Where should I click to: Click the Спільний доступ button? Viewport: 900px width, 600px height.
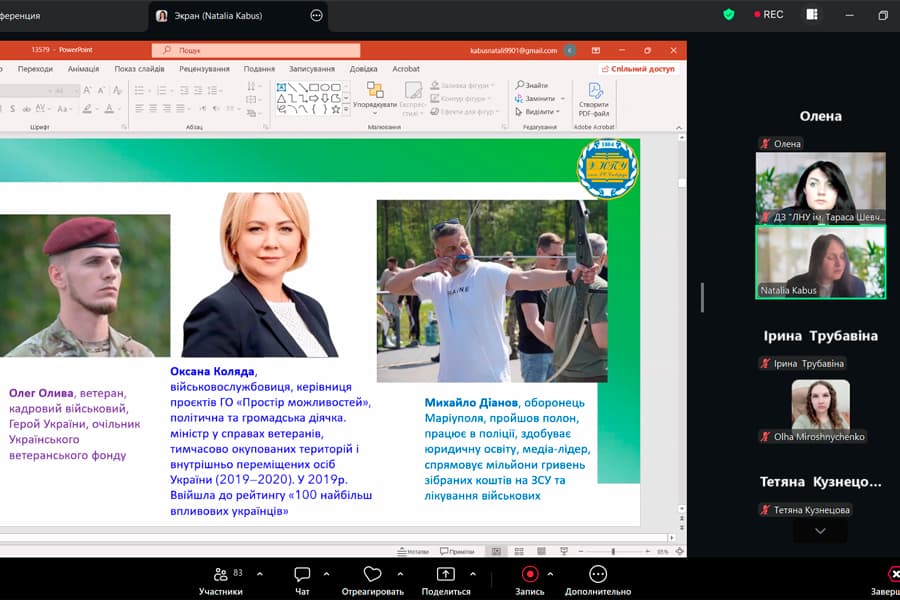(x=638, y=69)
